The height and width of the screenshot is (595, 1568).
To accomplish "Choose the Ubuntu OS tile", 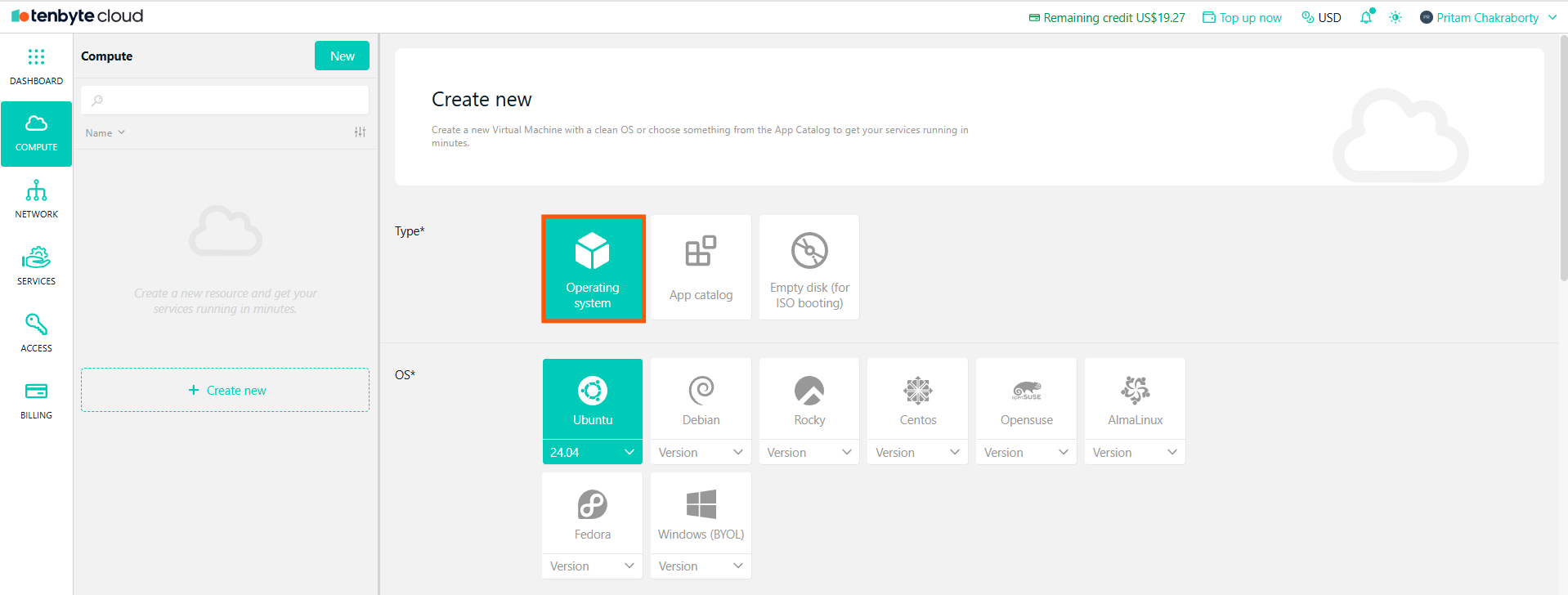I will click(593, 400).
